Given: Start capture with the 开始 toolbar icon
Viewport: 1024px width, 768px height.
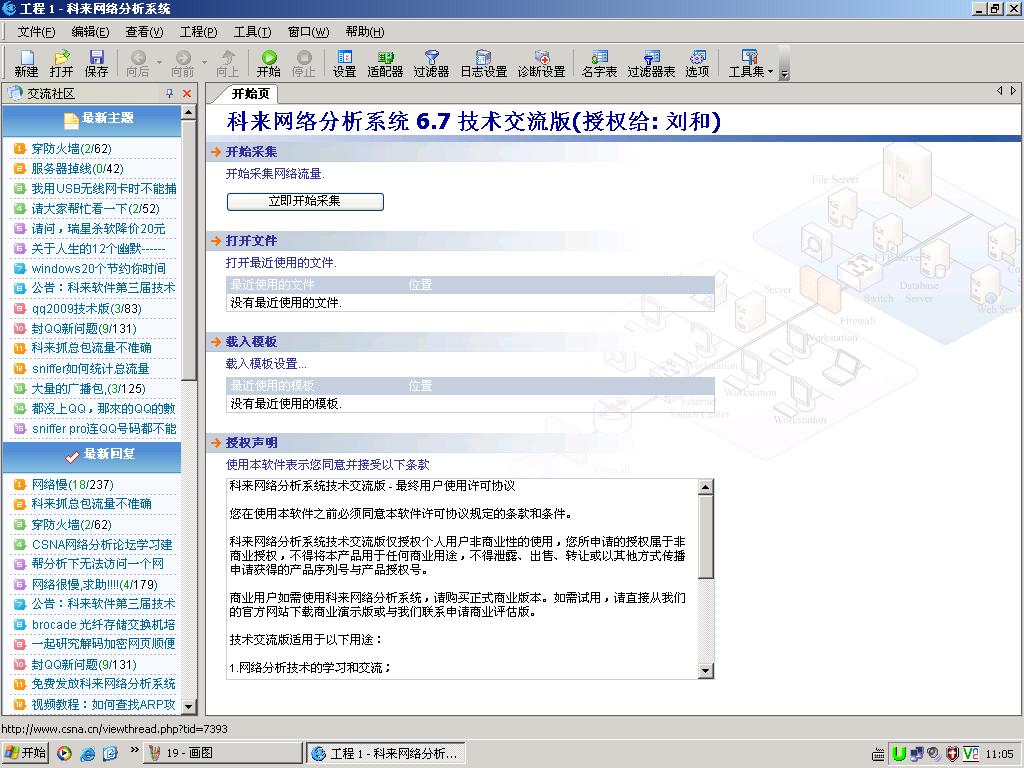Looking at the screenshot, I should [268, 63].
